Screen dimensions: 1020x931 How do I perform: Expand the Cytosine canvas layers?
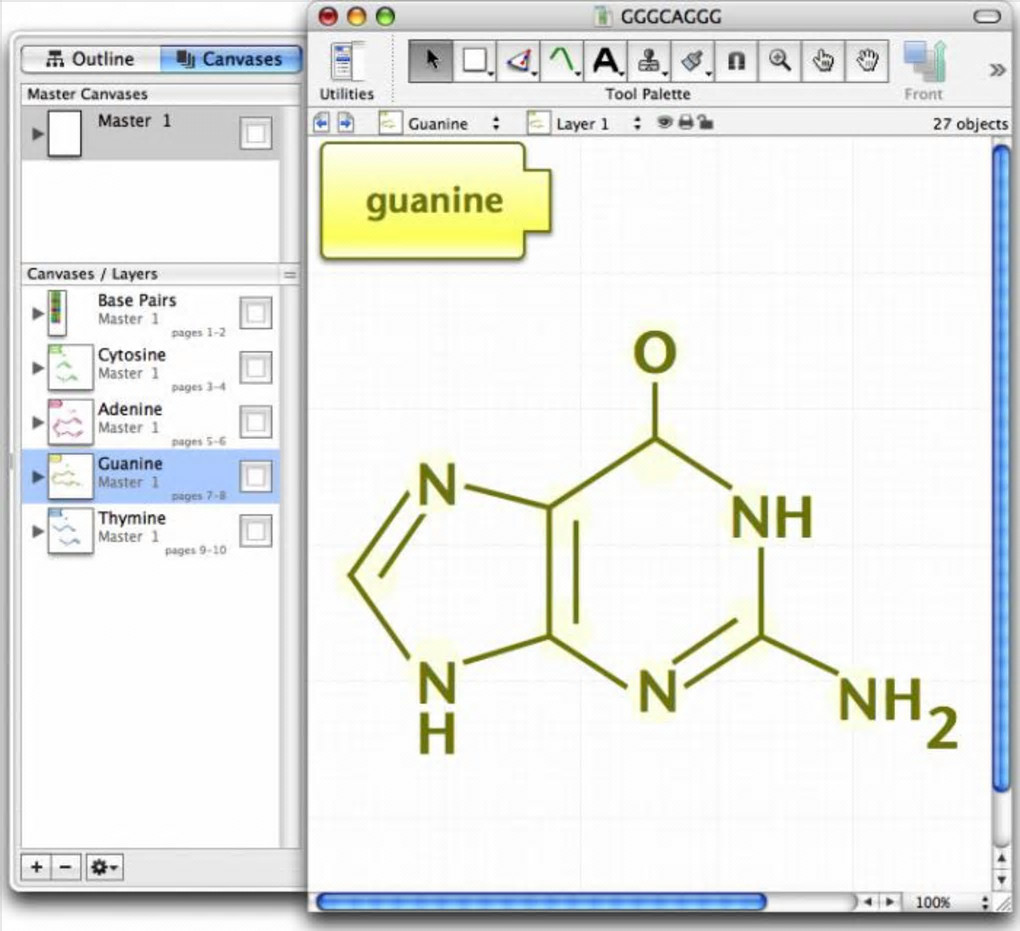coord(38,368)
